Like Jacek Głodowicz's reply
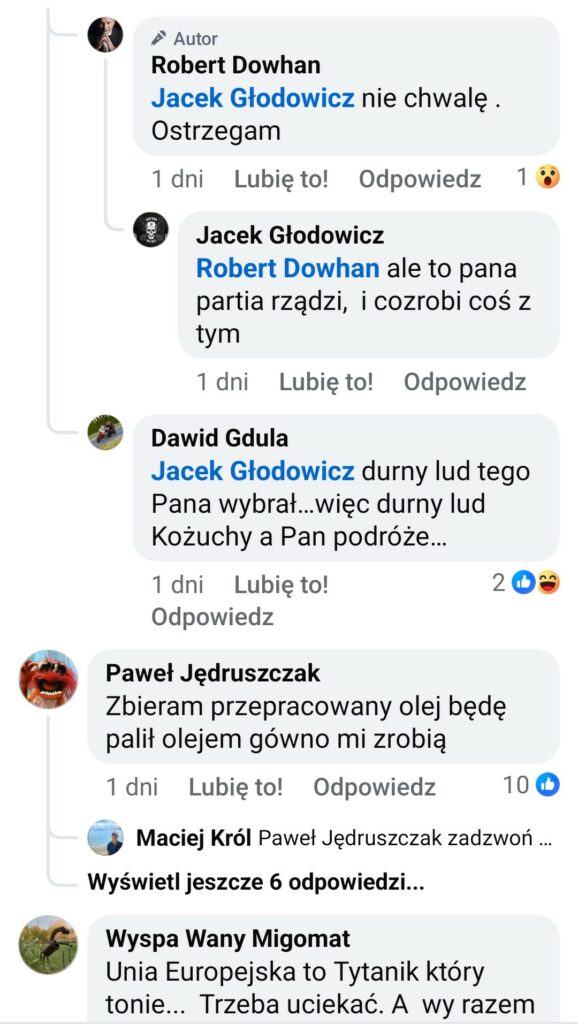The width and height of the screenshot is (578, 1024). click(x=326, y=382)
